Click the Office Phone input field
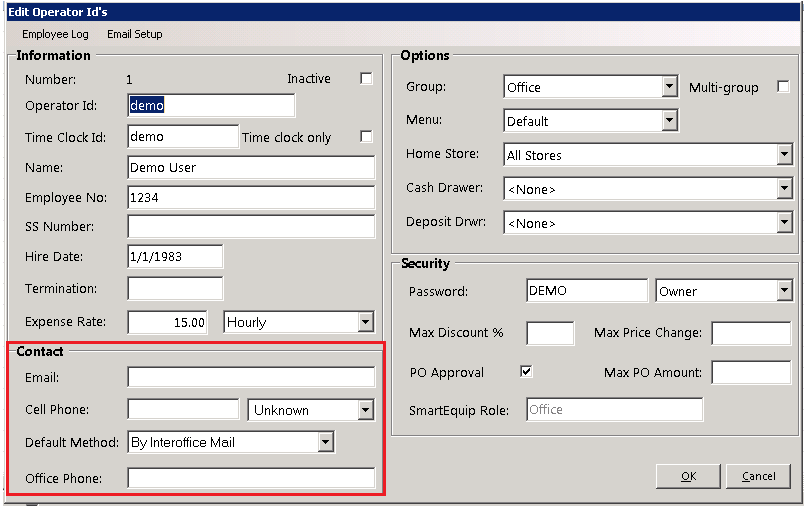This screenshot has height=508, width=805. click(x=251, y=478)
